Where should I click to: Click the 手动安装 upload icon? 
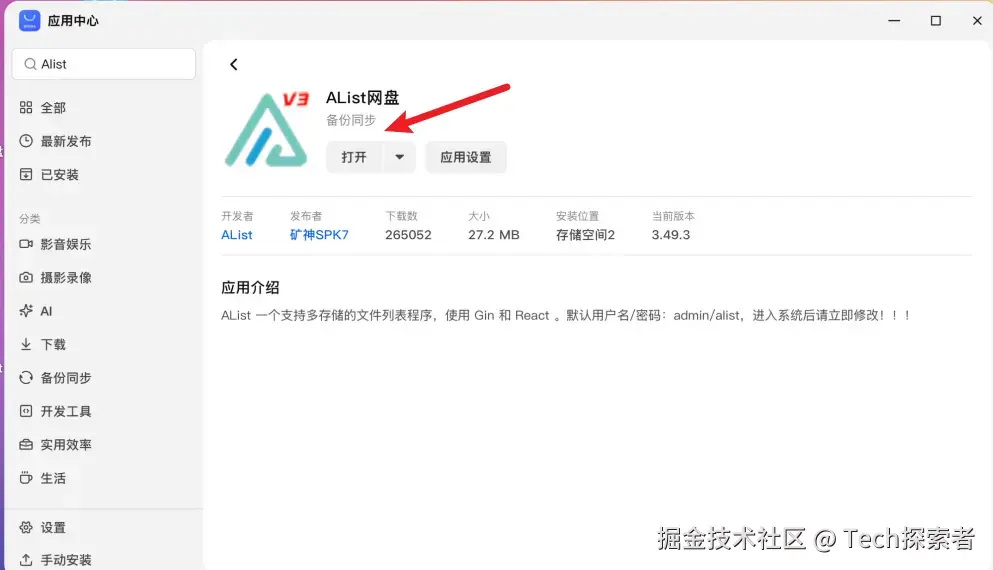point(26,560)
